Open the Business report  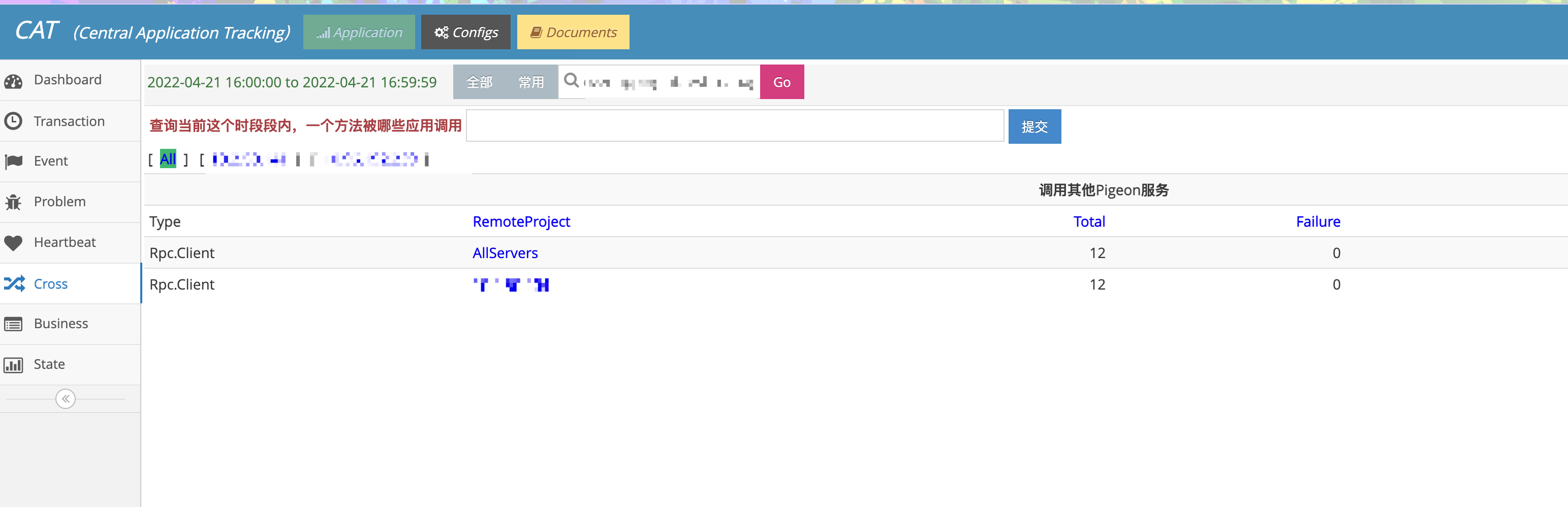pyautogui.click(x=70, y=324)
